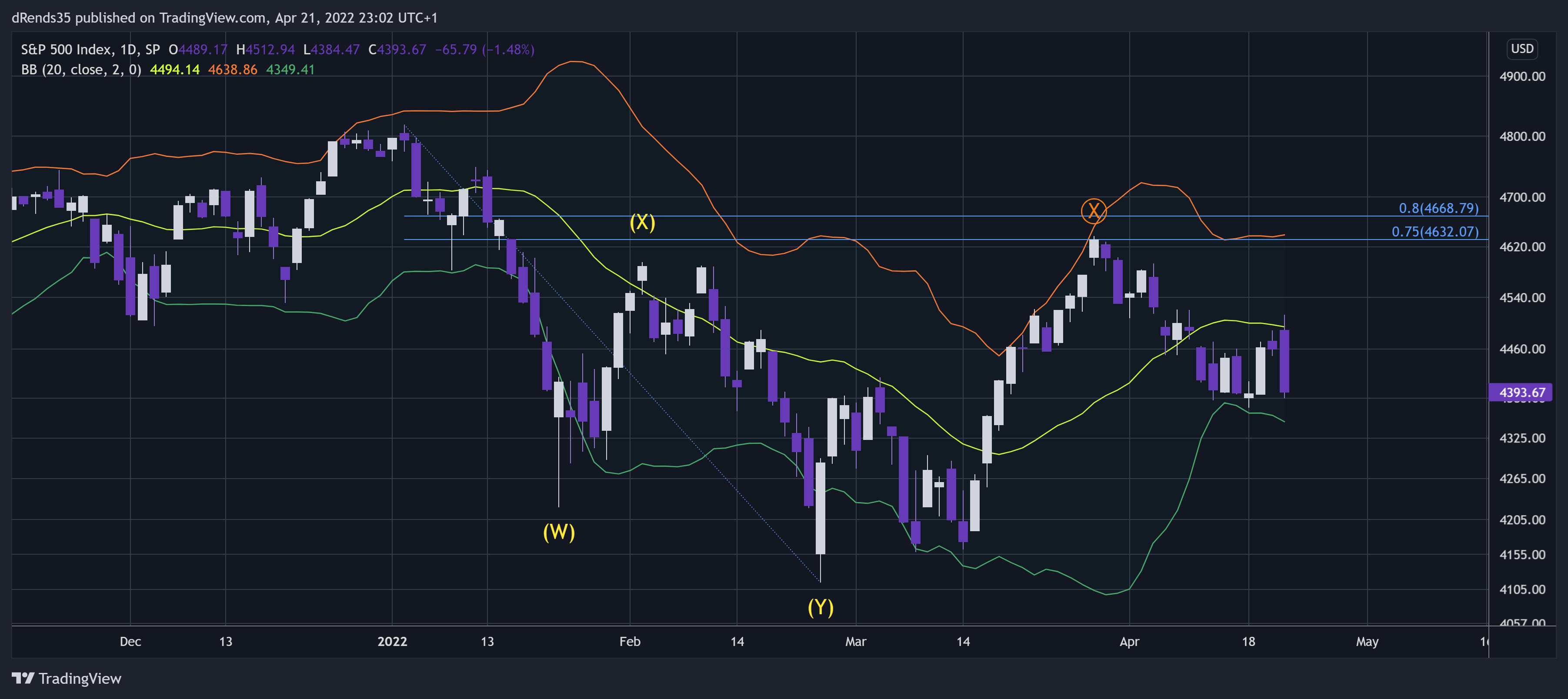Image resolution: width=1568 pixels, height=699 pixels.
Task: Click the low value 4384.47
Action: coord(335,49)
